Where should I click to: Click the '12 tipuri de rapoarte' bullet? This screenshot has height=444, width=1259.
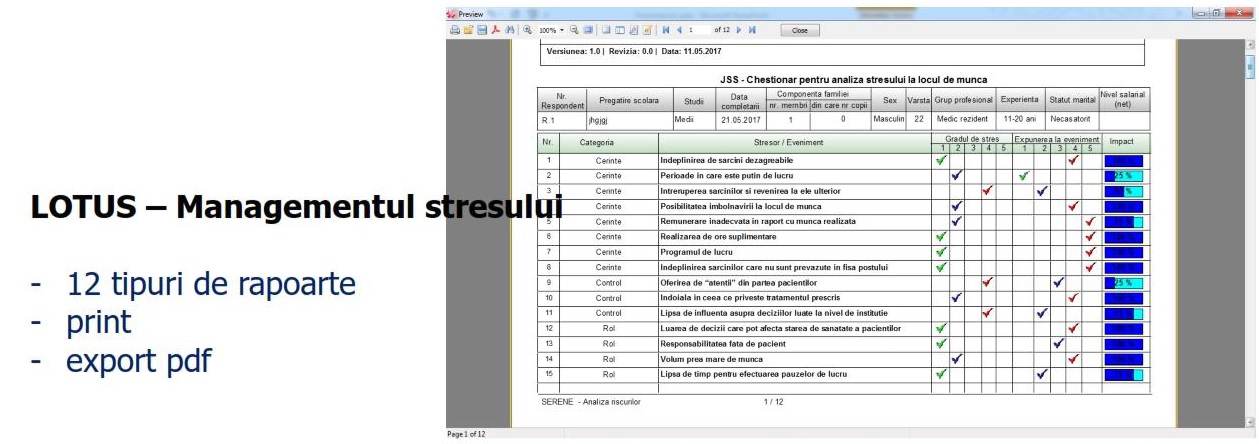click(x=211, y=285)
